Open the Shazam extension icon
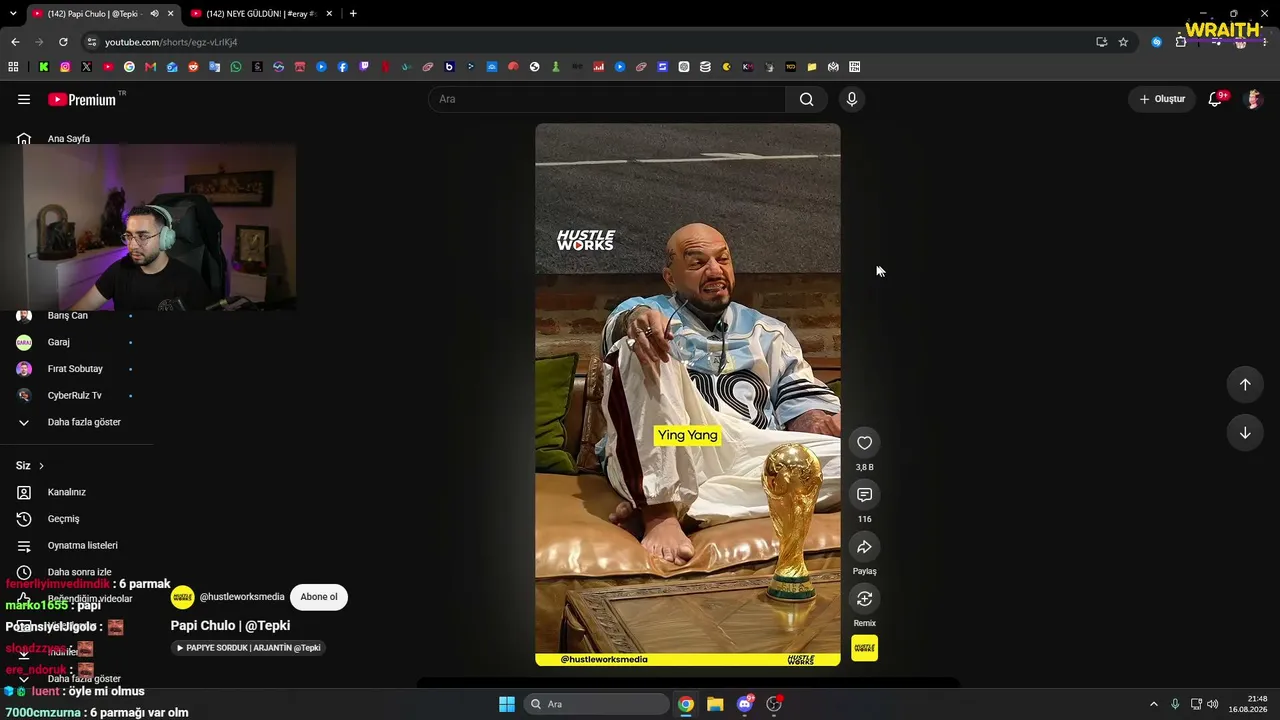 pyautogui.click(x=1157, y=42)
